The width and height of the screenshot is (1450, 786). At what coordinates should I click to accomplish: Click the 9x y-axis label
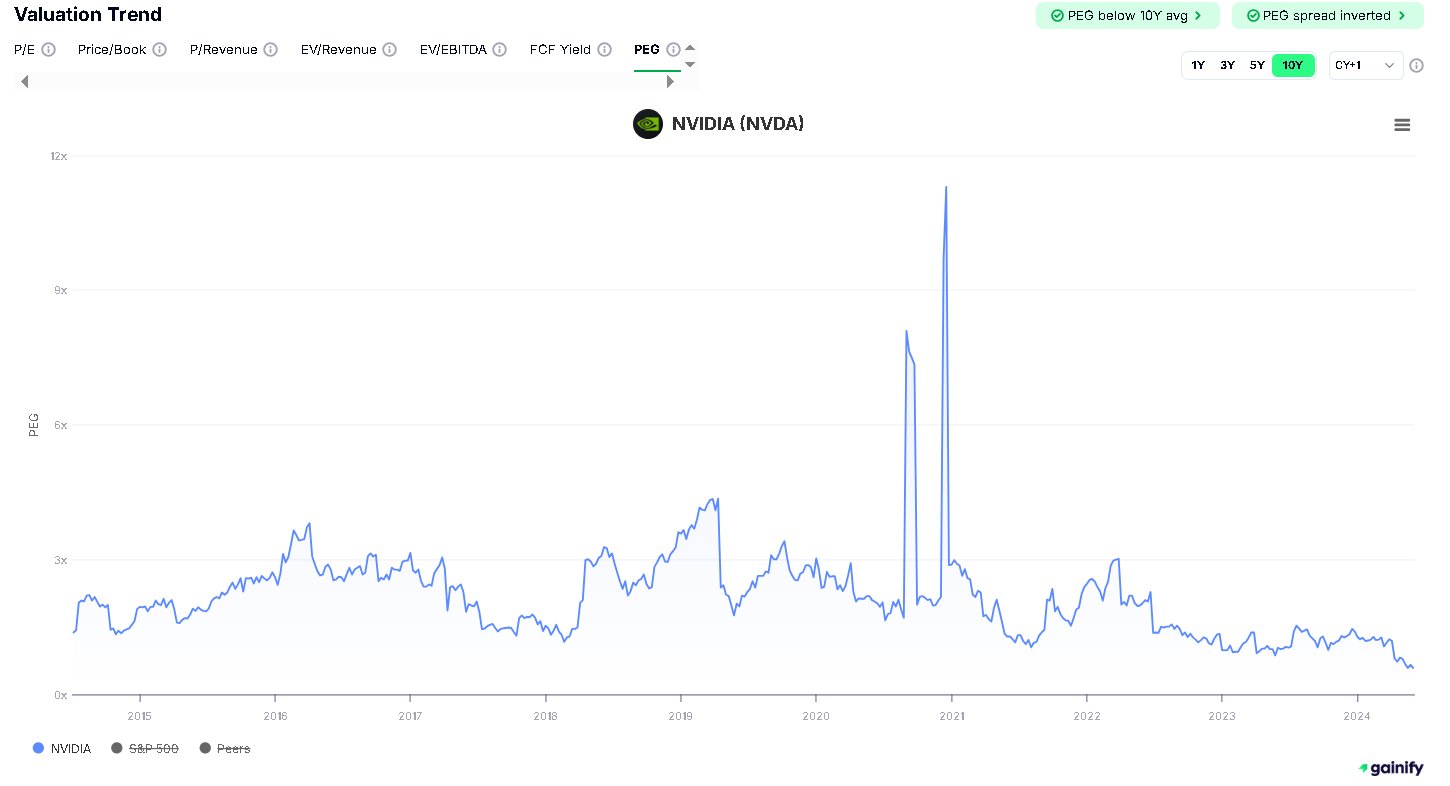click(60, 290)
